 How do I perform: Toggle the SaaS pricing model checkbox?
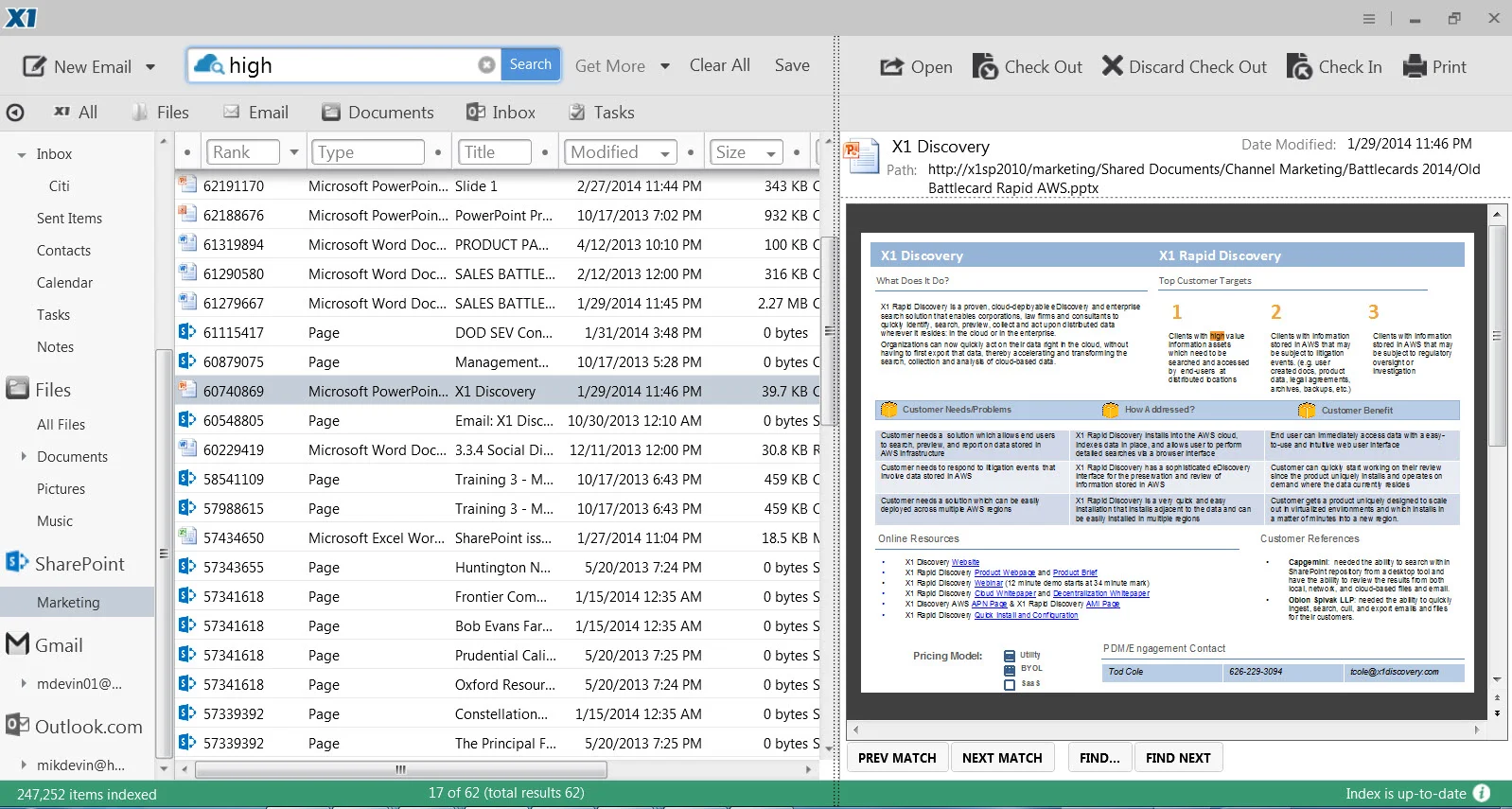1010,684
